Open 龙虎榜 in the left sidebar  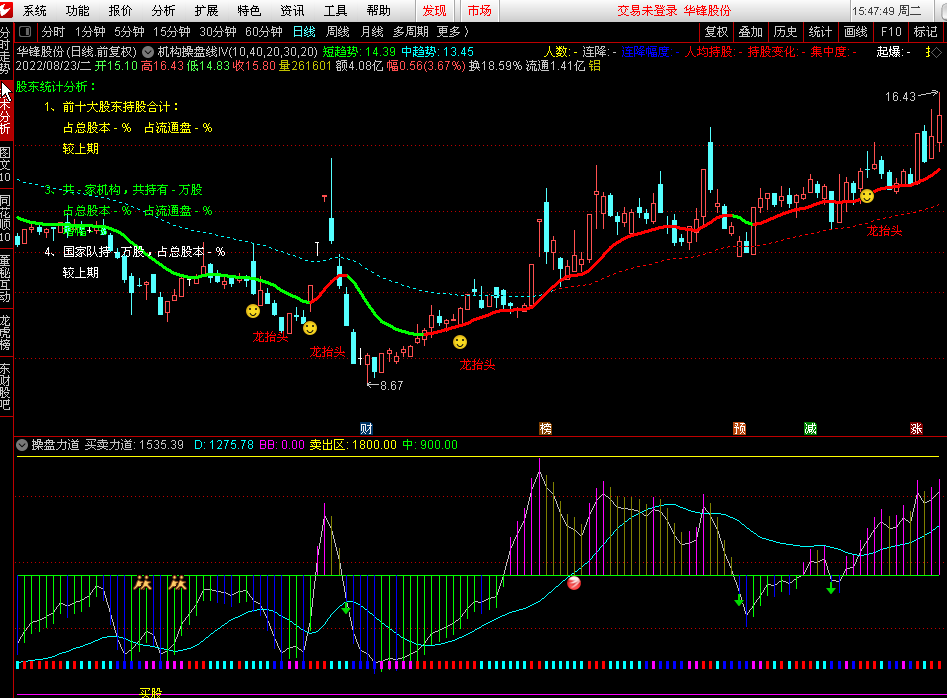(6, 333)
